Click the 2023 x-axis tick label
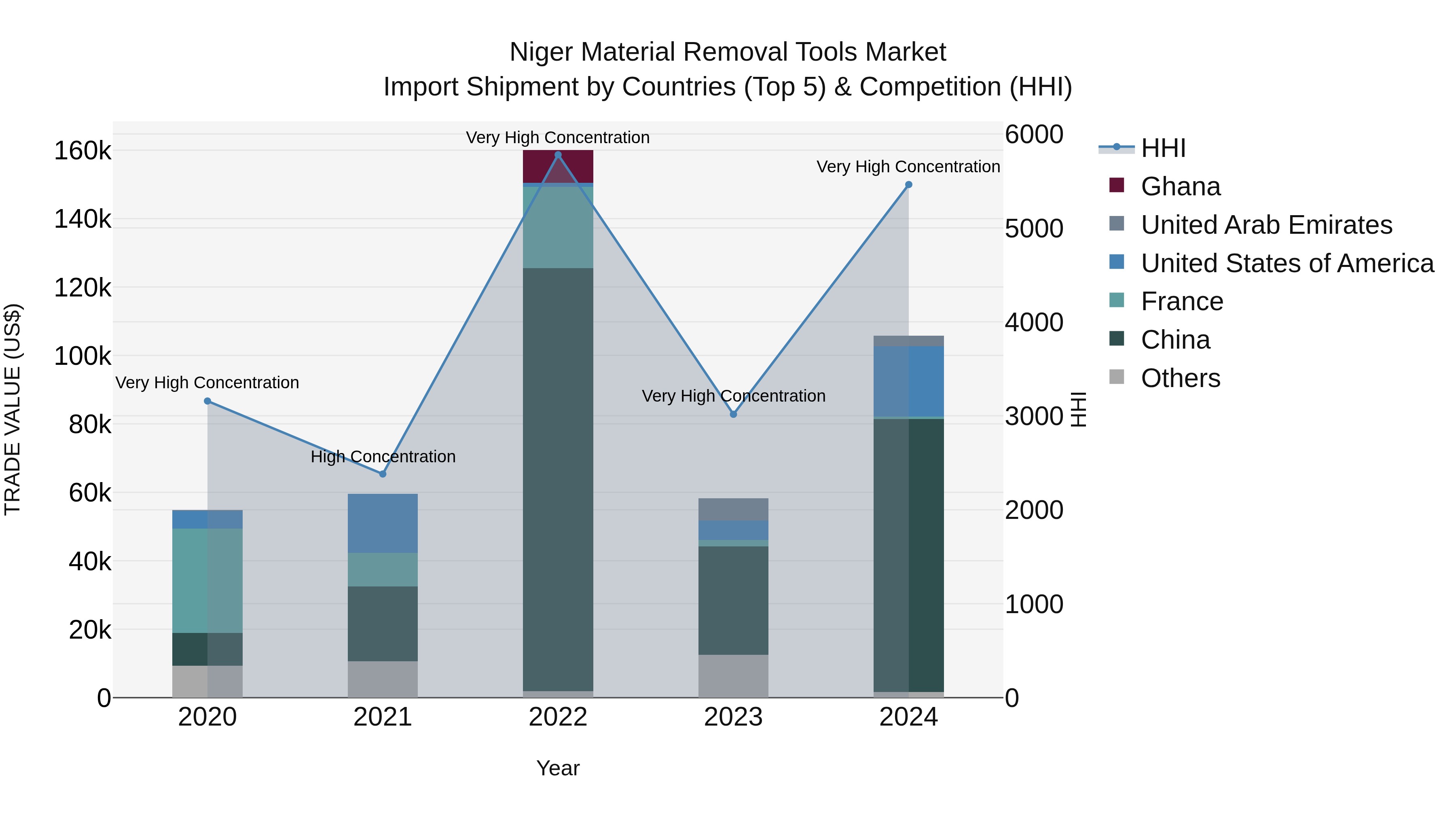Image resolution: width=1456 pixels, height=819 pixels. 734,717
